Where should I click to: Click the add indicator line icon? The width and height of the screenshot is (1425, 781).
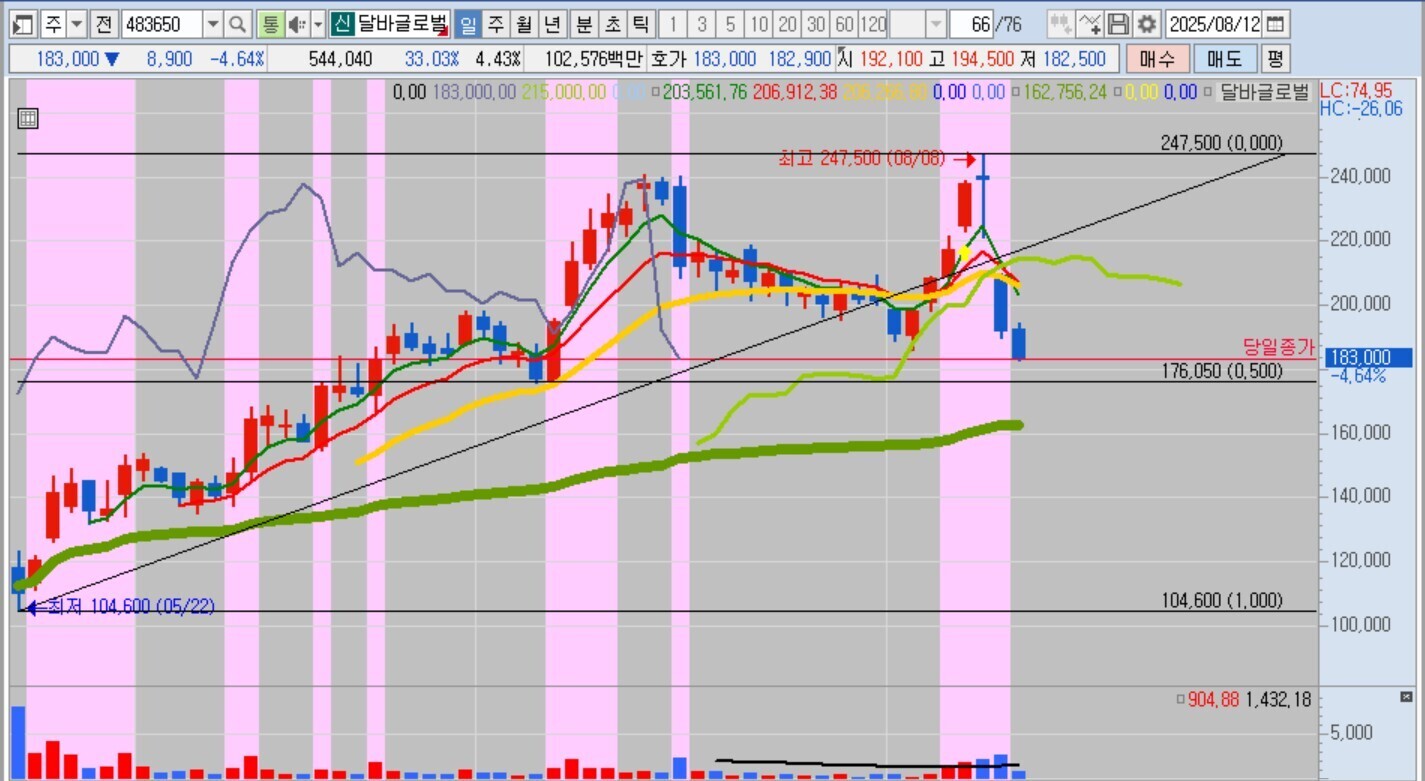1090,24
